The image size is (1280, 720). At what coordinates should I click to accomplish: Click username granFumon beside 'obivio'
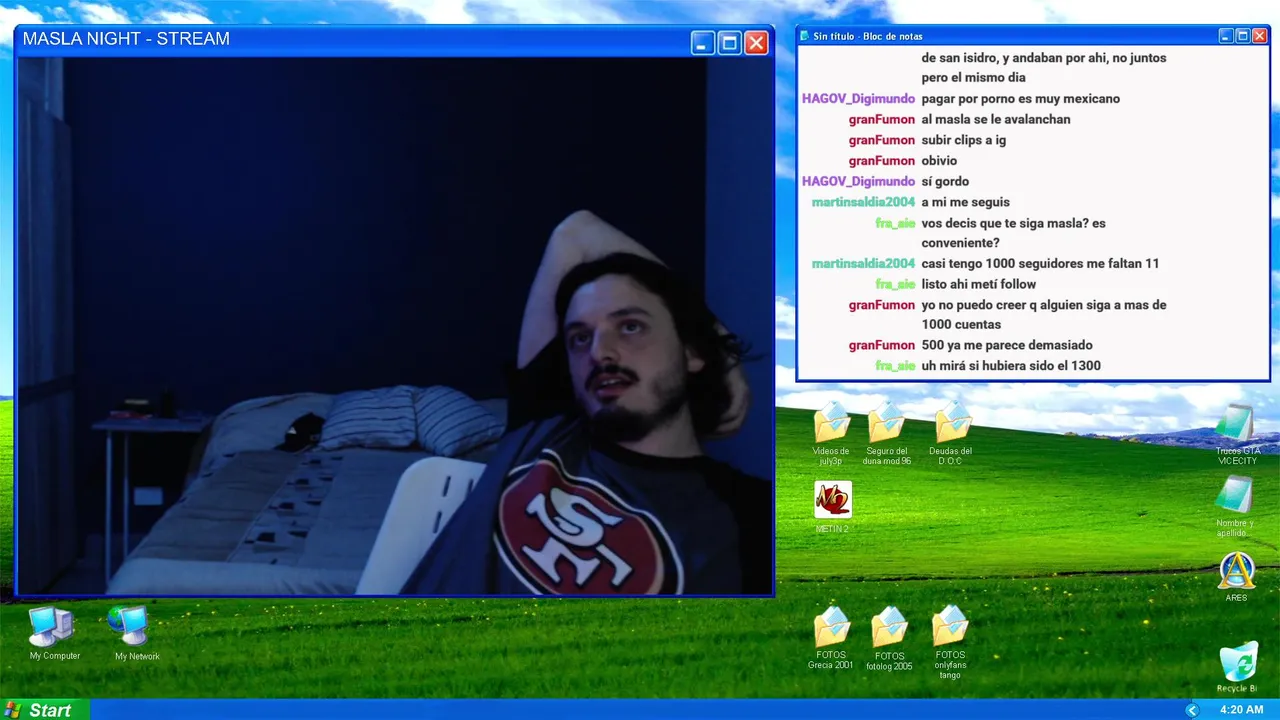point(882,161)
